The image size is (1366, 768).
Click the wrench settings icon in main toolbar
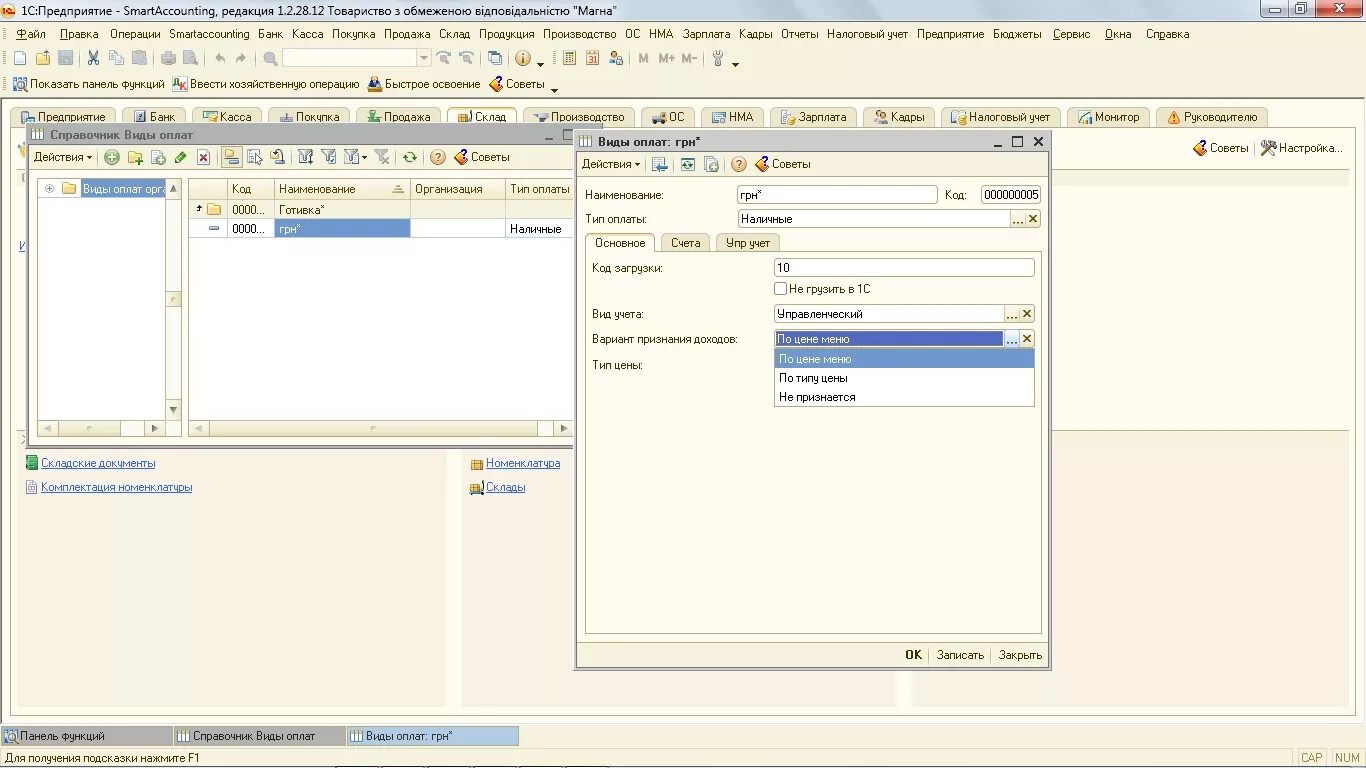coord(718,59)
